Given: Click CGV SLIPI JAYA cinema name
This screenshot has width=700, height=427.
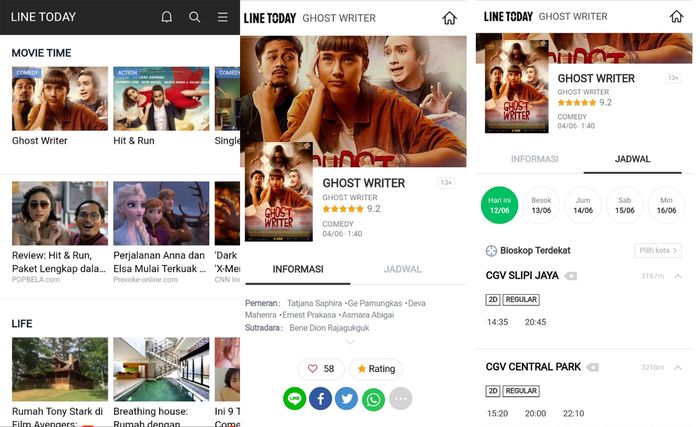Looking at the screenshot, I should pyautogui.click(x=522, y=276).
